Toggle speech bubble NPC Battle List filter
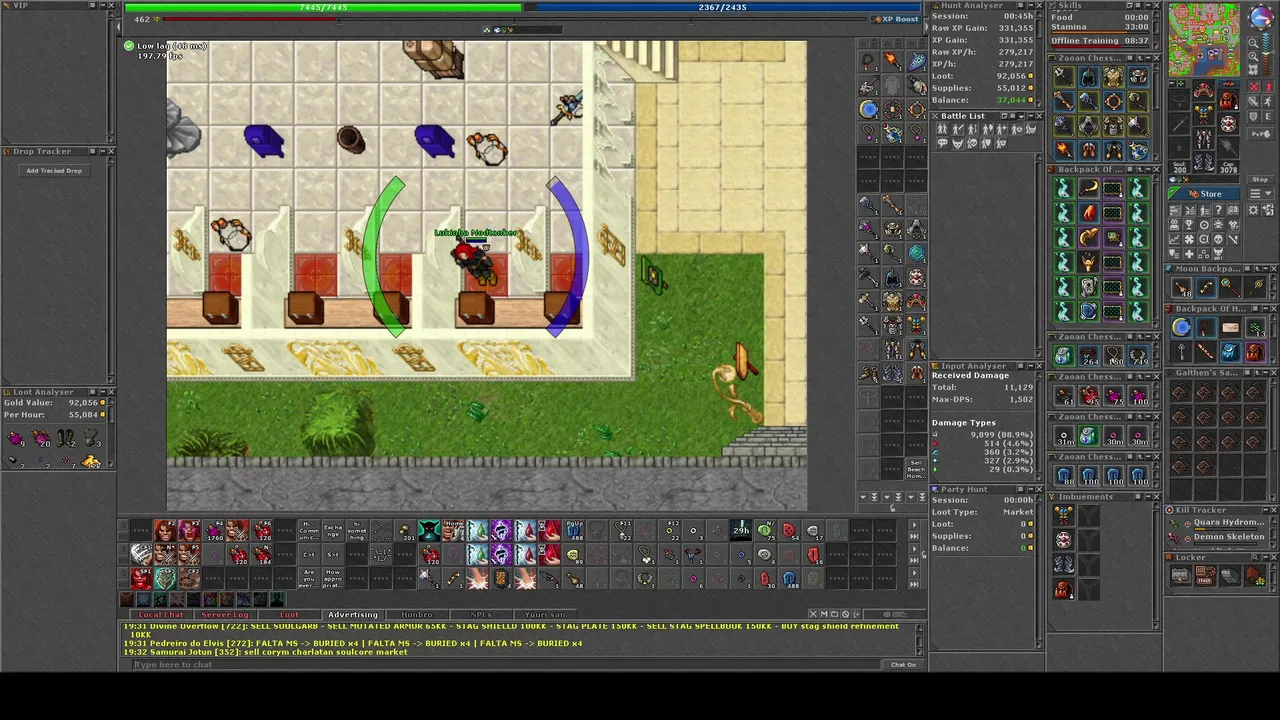The width and height of the screenshot is (1280, 720). [x=943, y=143]
